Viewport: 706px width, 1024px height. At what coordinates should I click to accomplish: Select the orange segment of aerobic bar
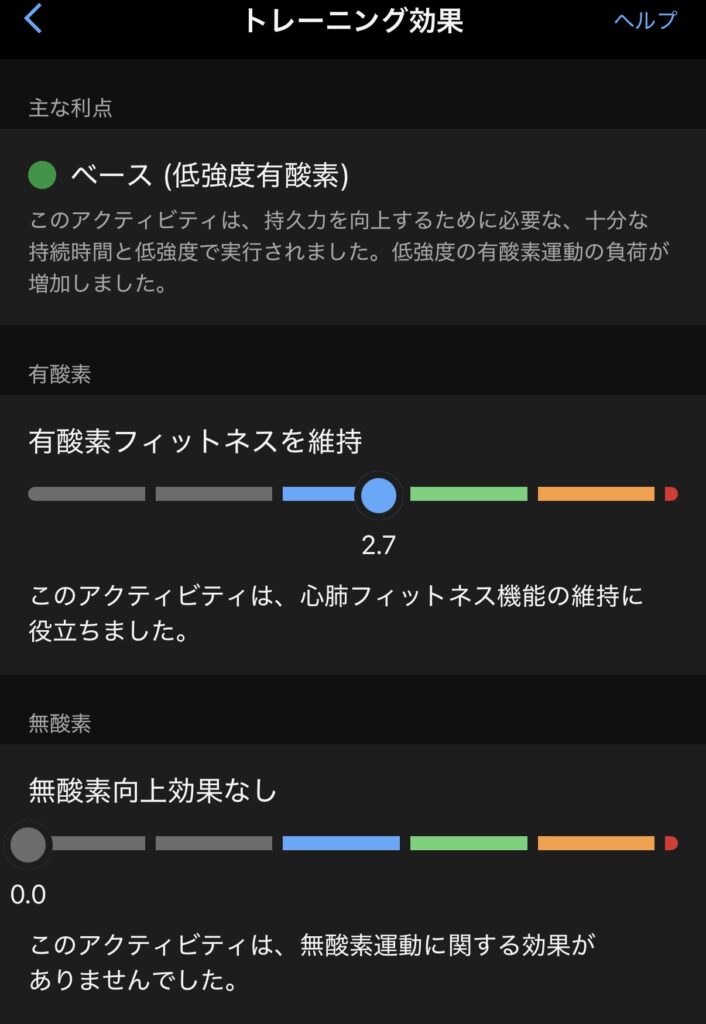pos(596,494)
